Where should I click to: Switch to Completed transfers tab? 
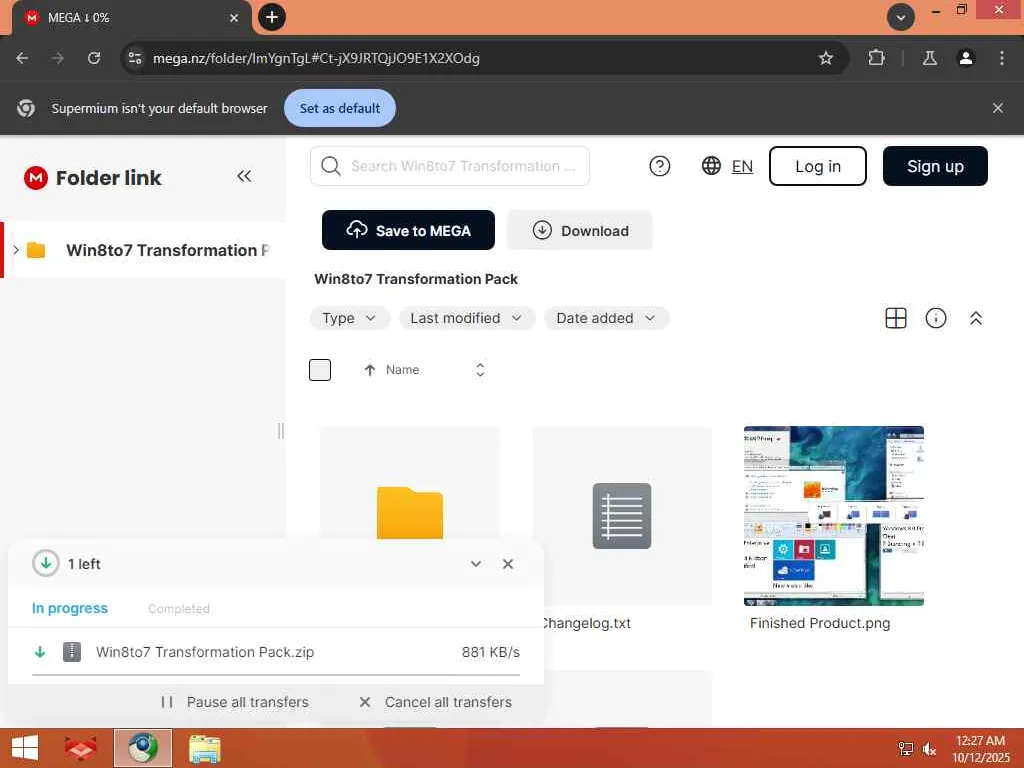179,609
